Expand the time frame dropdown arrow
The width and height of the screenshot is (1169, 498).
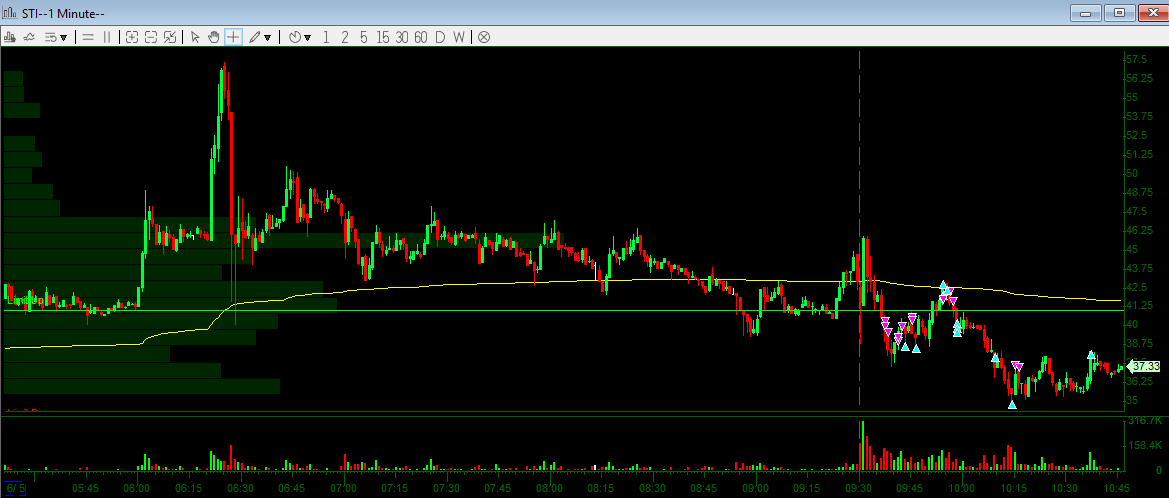coord(308,37)
